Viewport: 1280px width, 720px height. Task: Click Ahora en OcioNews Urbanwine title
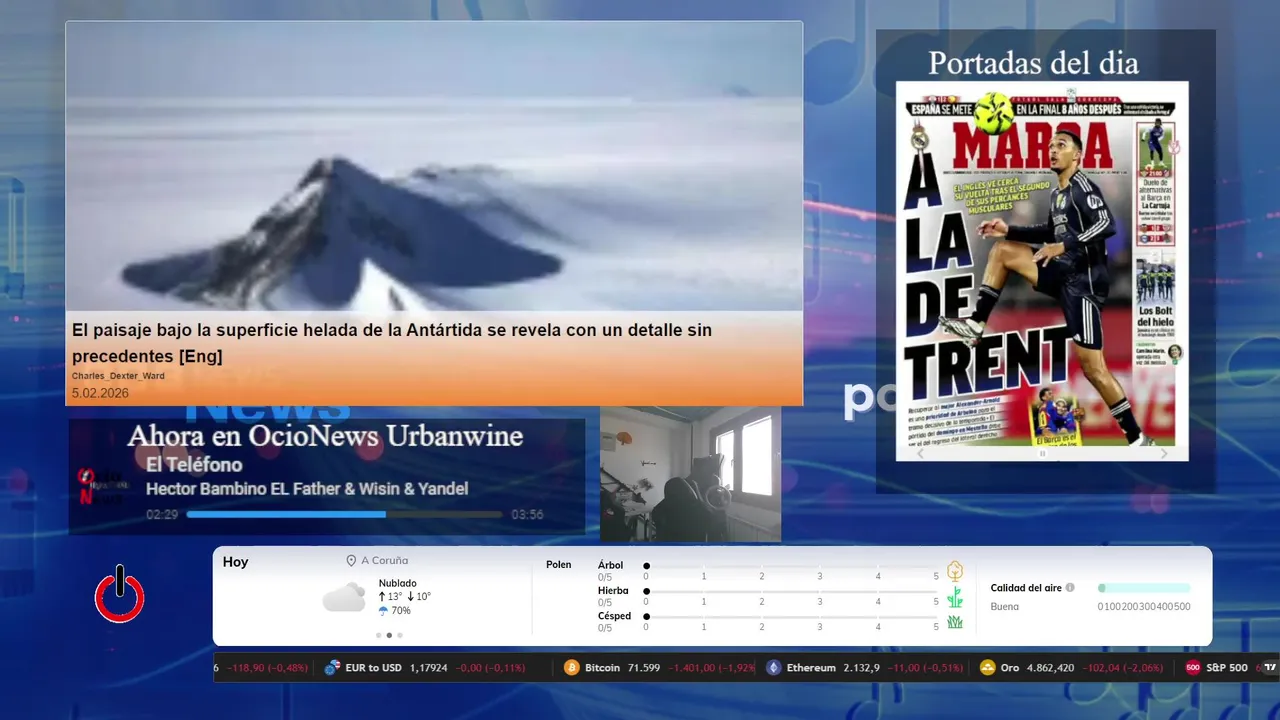(325, 436)
